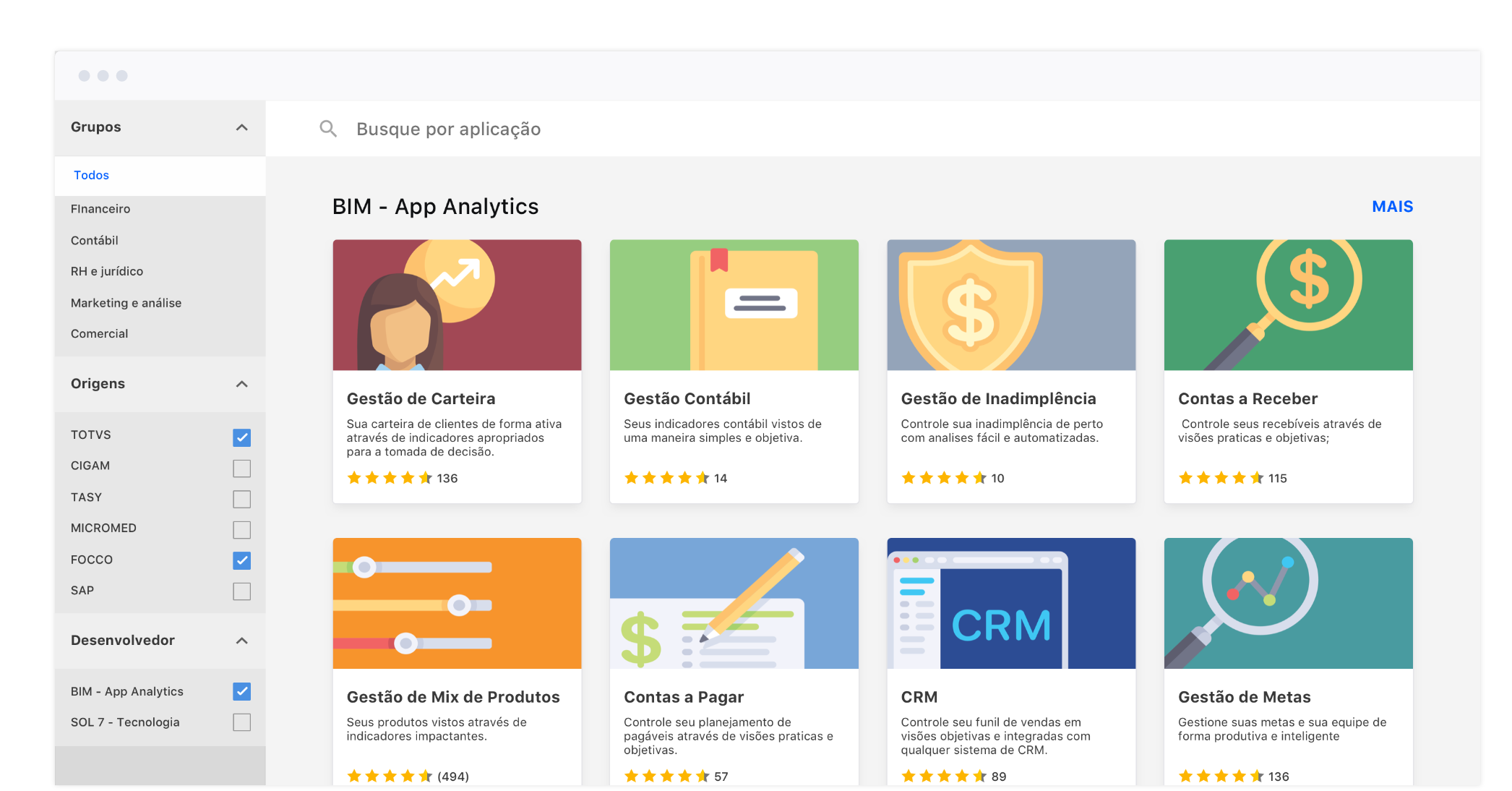The height and width of the screenshot is (791, 1512).
Task: Collapse the Origens section chevron
Action: coord(242,384)
